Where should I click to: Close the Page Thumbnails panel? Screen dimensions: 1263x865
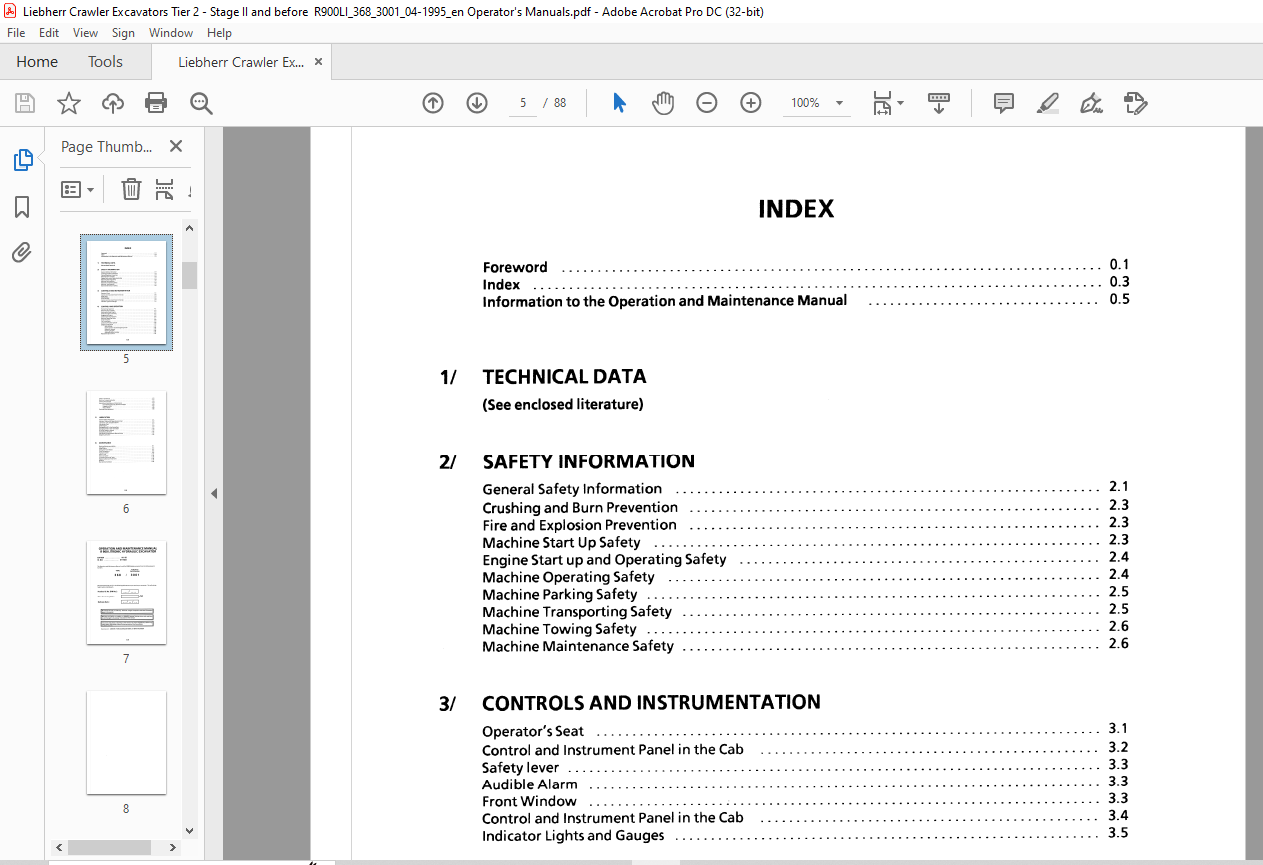tap(176, 146)
